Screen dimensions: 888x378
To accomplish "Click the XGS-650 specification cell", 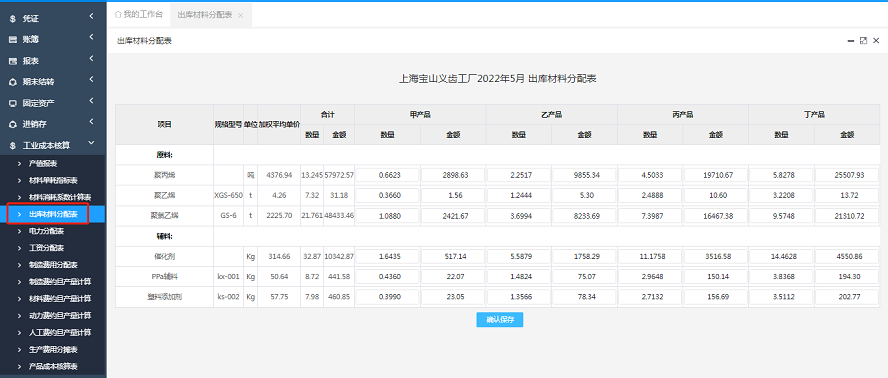I will [x=228, y=196].
